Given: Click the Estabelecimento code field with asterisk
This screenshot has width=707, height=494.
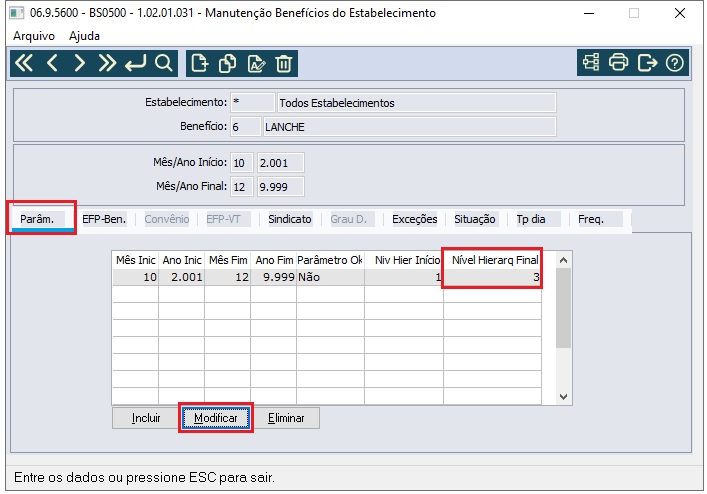Looking at the screenshot, I should pos(252,103).
